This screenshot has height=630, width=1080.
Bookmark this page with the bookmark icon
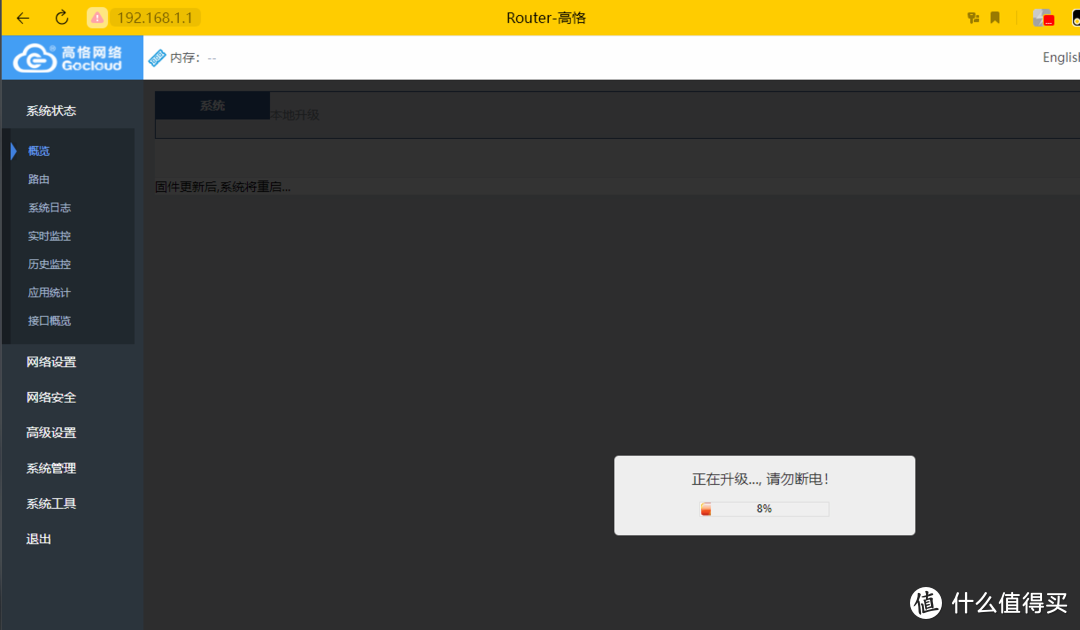pos(995,18)
